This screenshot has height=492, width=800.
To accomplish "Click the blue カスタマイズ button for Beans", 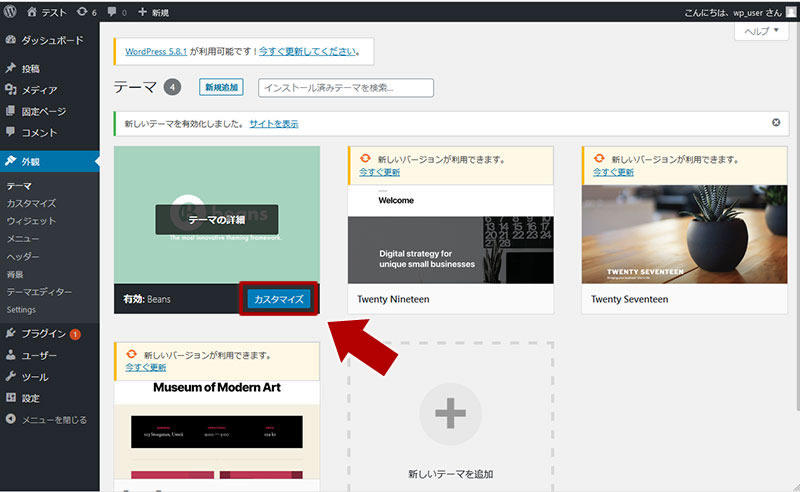I will pos(279,299).
